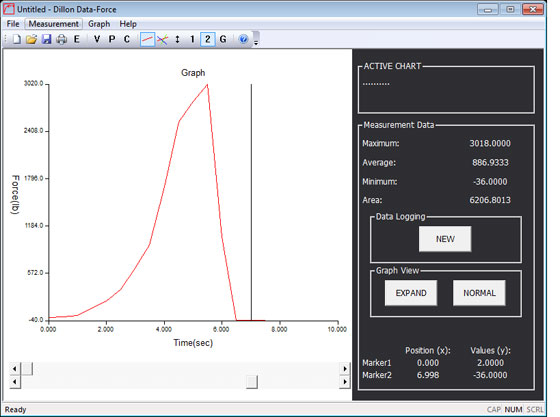The width and height of the screenshot is (560, 417).
Task: Click the EXPAND graph view button
Action: click(x=411, y=293)
